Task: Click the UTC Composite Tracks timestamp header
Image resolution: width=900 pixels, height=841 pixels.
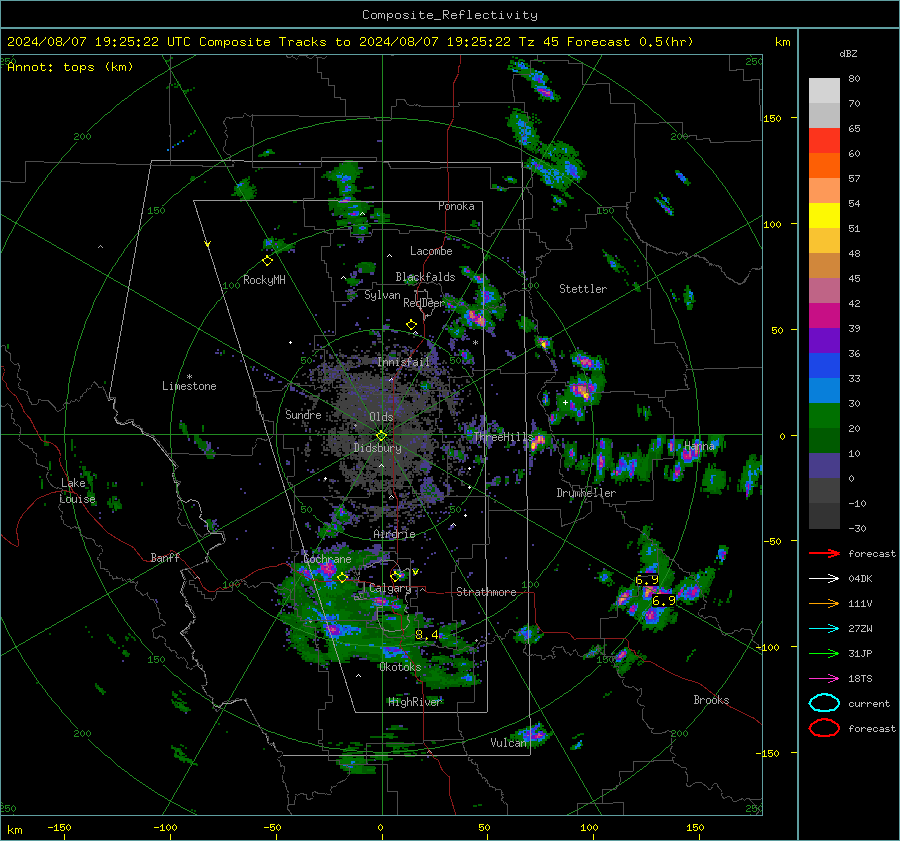Action: 350,42
